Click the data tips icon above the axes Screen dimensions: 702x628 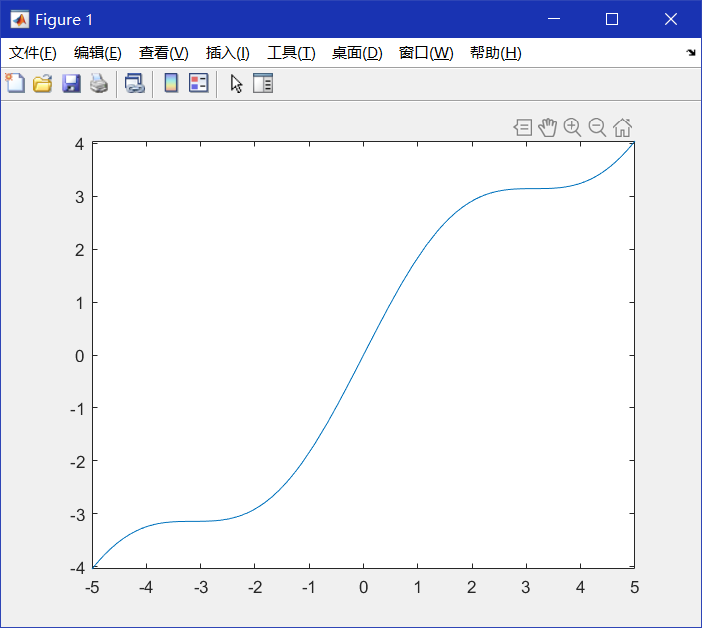[x=523, y=128]
